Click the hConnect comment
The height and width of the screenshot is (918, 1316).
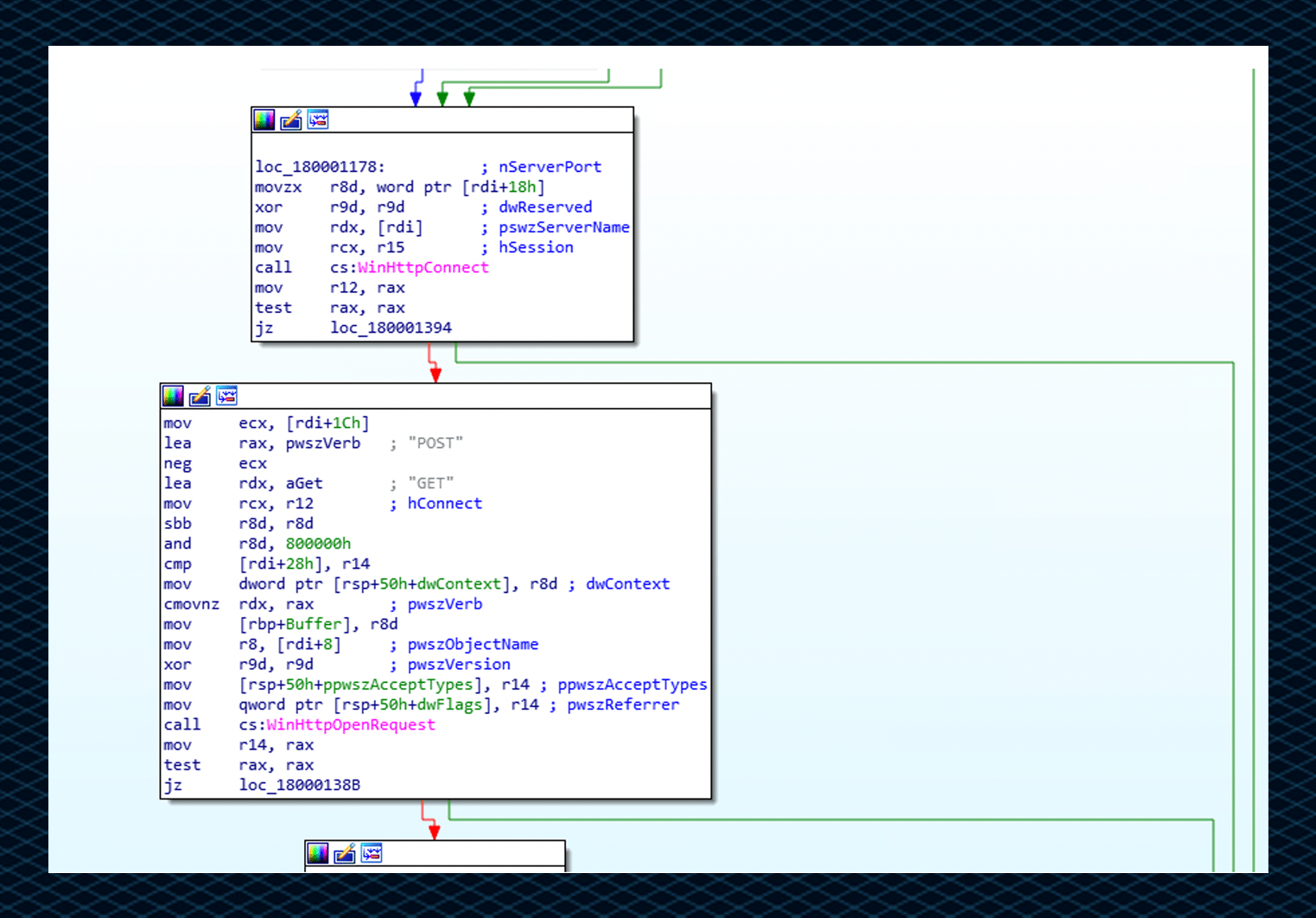point(445,503)
